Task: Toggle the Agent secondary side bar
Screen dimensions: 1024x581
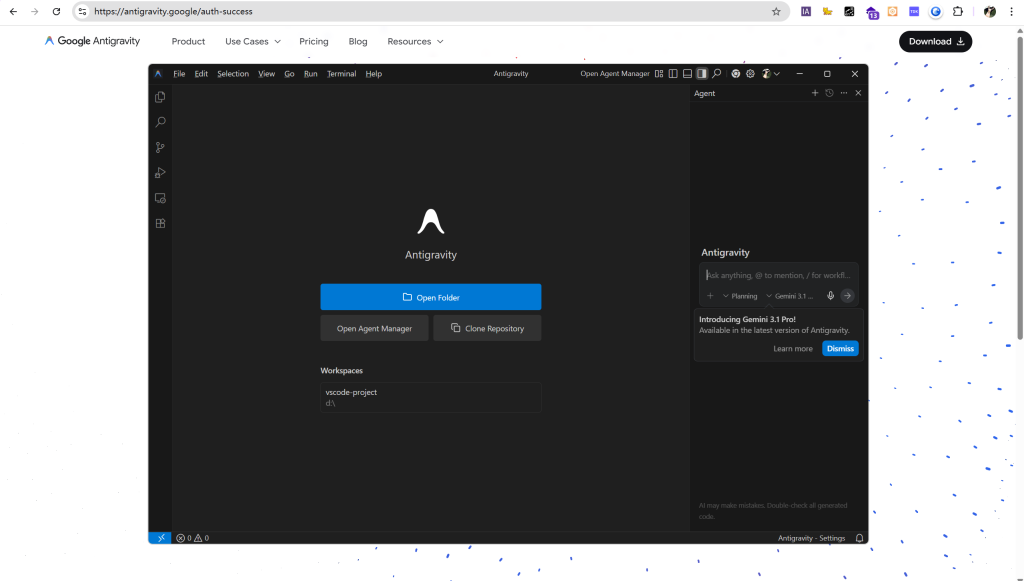Action: (x=702, y=74)
